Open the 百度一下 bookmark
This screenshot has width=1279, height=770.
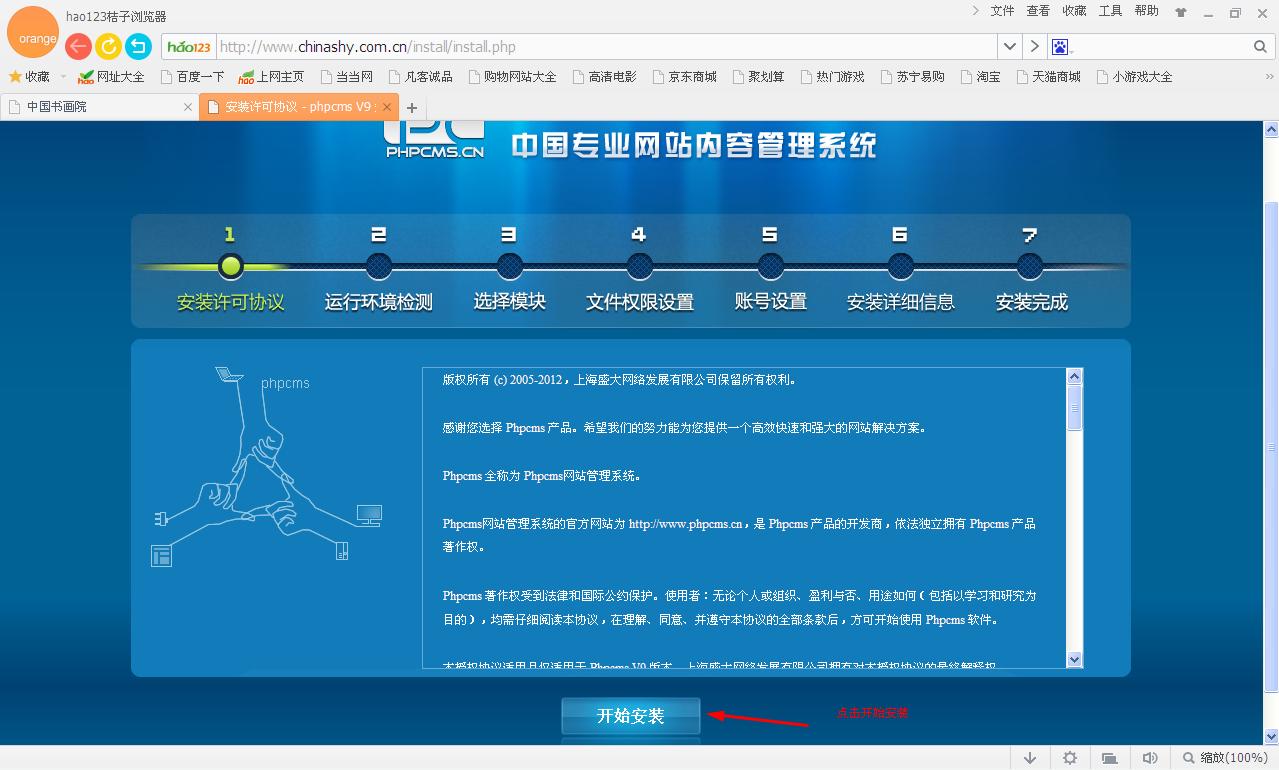[192, 77]
